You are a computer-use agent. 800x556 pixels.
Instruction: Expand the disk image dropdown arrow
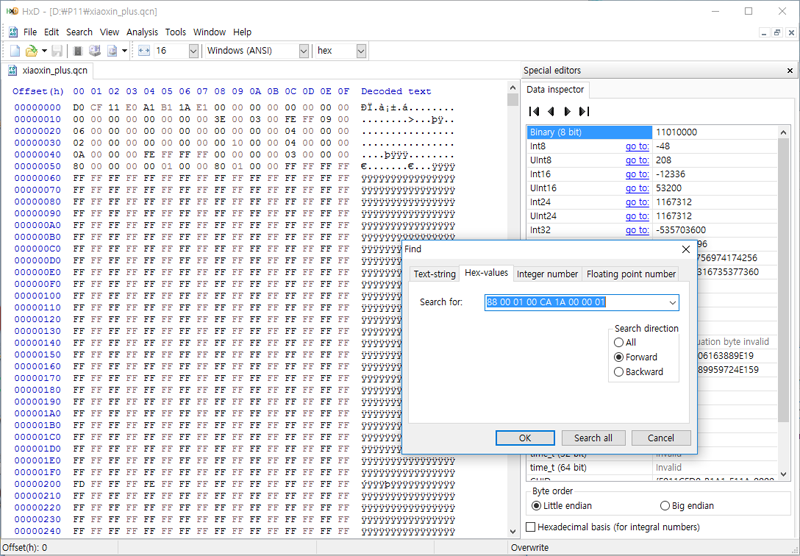pyautogui.click(x=124, y=50)
